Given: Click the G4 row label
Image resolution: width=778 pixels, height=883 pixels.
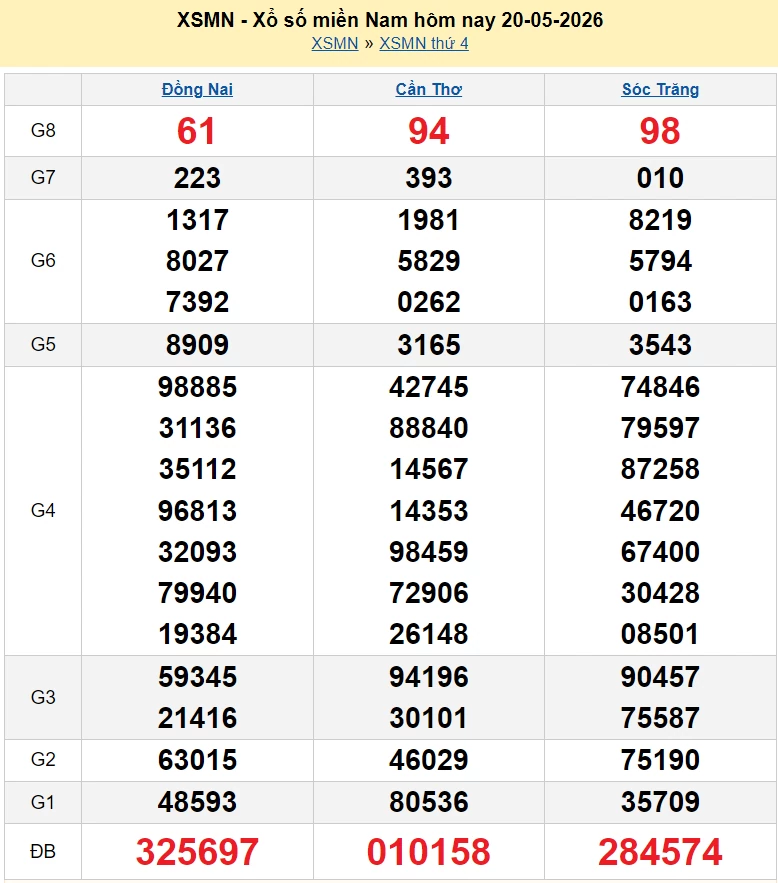Looking at the screenshot, I should [43, 511].
